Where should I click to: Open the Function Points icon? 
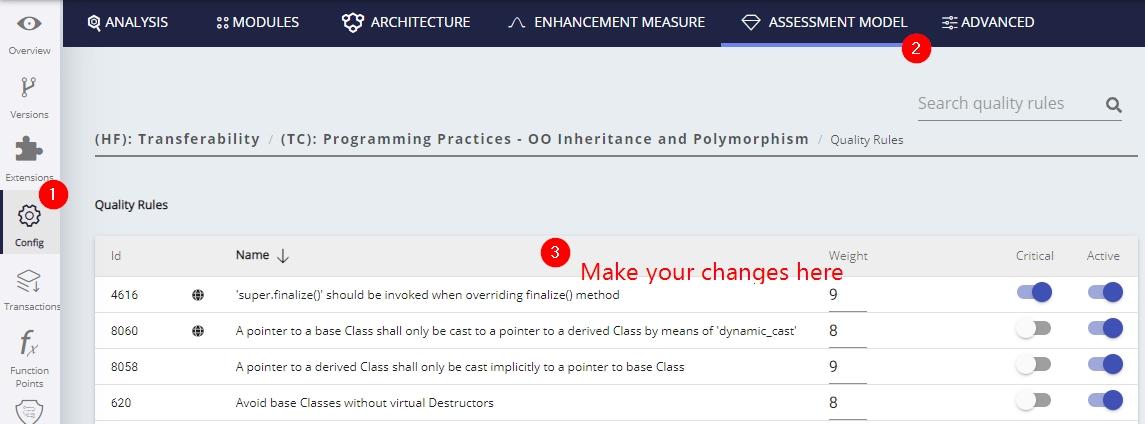pos(29,344)
